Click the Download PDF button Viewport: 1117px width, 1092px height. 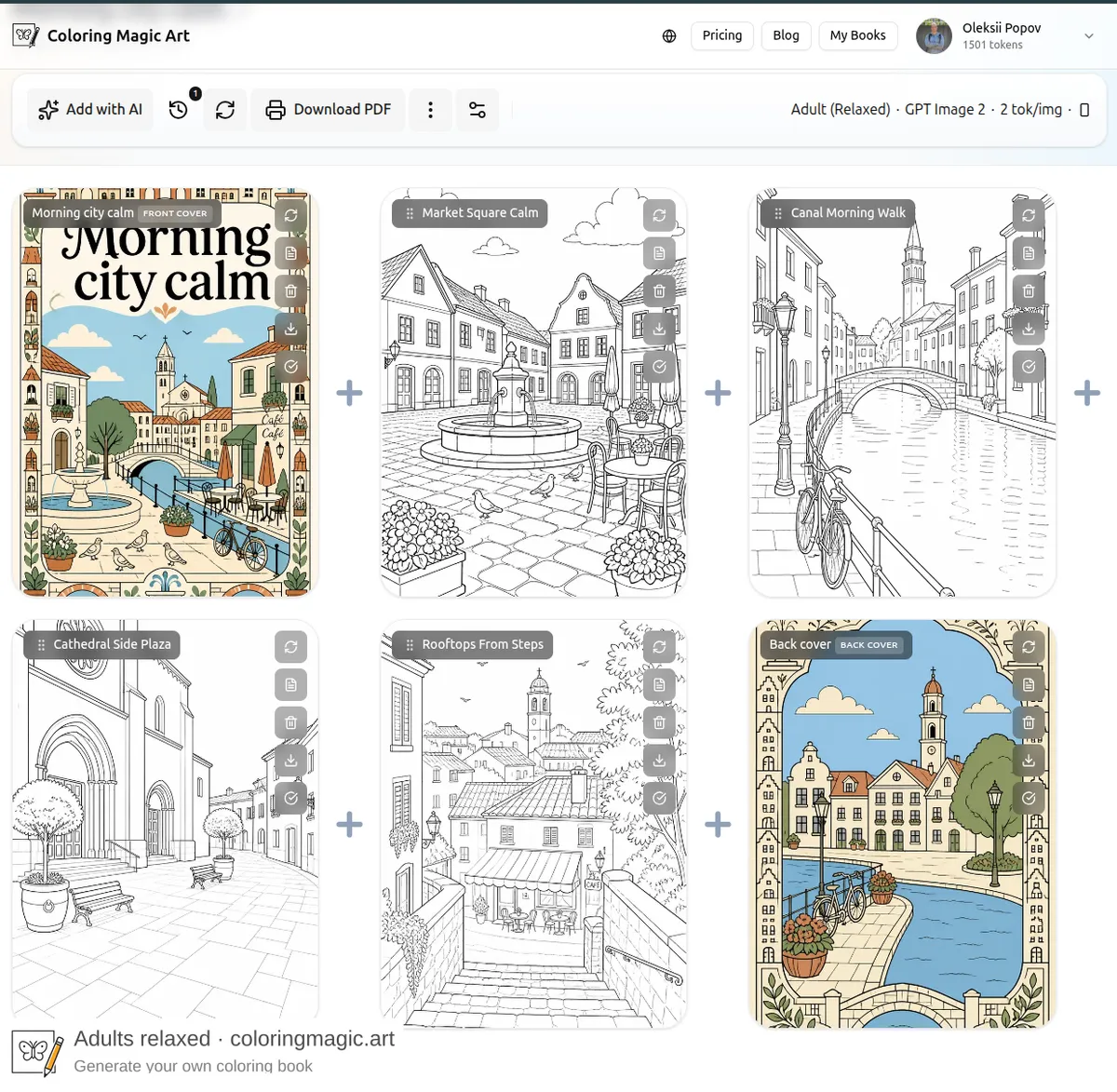tap(328, 110)
